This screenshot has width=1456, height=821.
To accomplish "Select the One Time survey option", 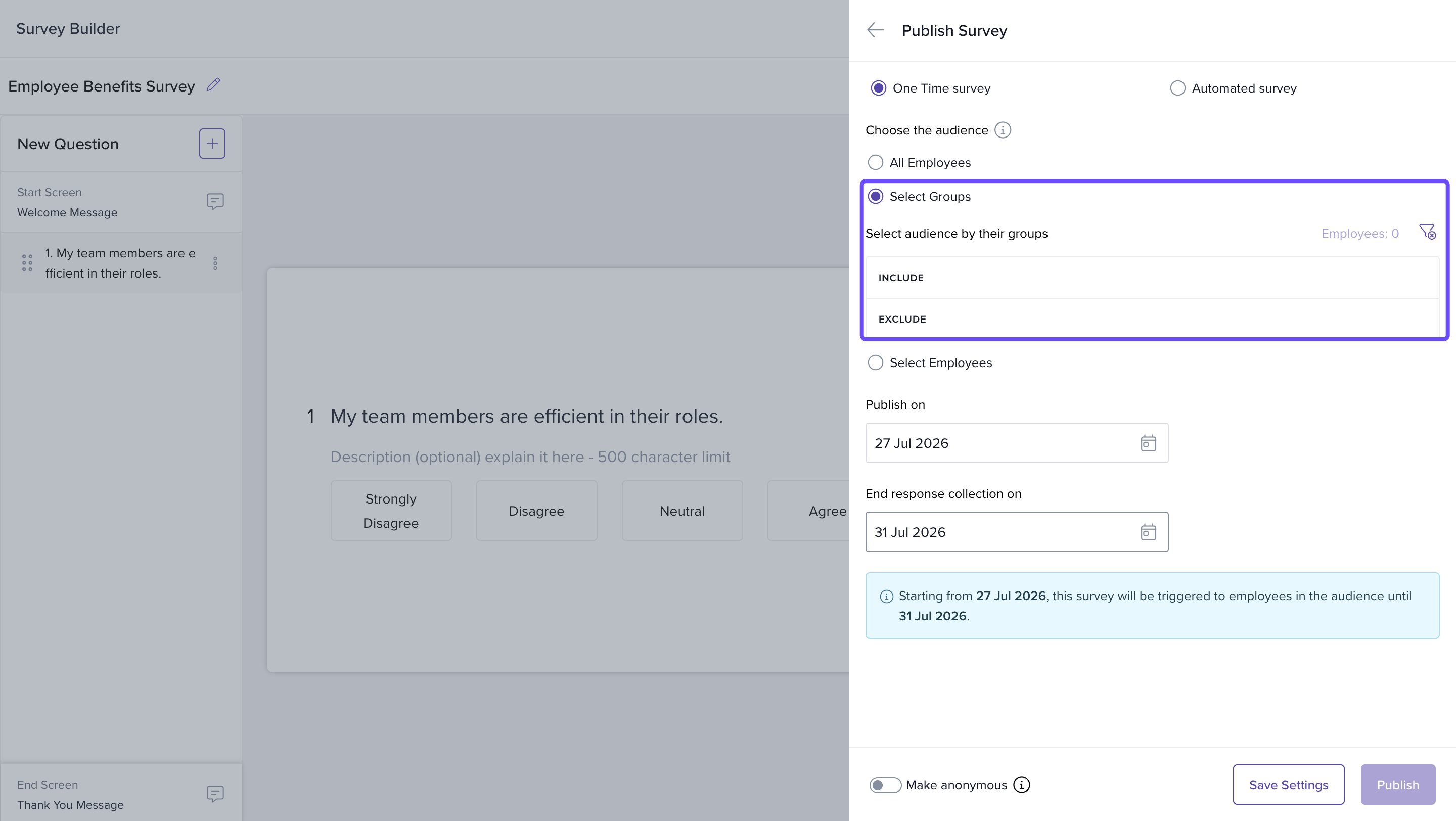I will point(930,88).
